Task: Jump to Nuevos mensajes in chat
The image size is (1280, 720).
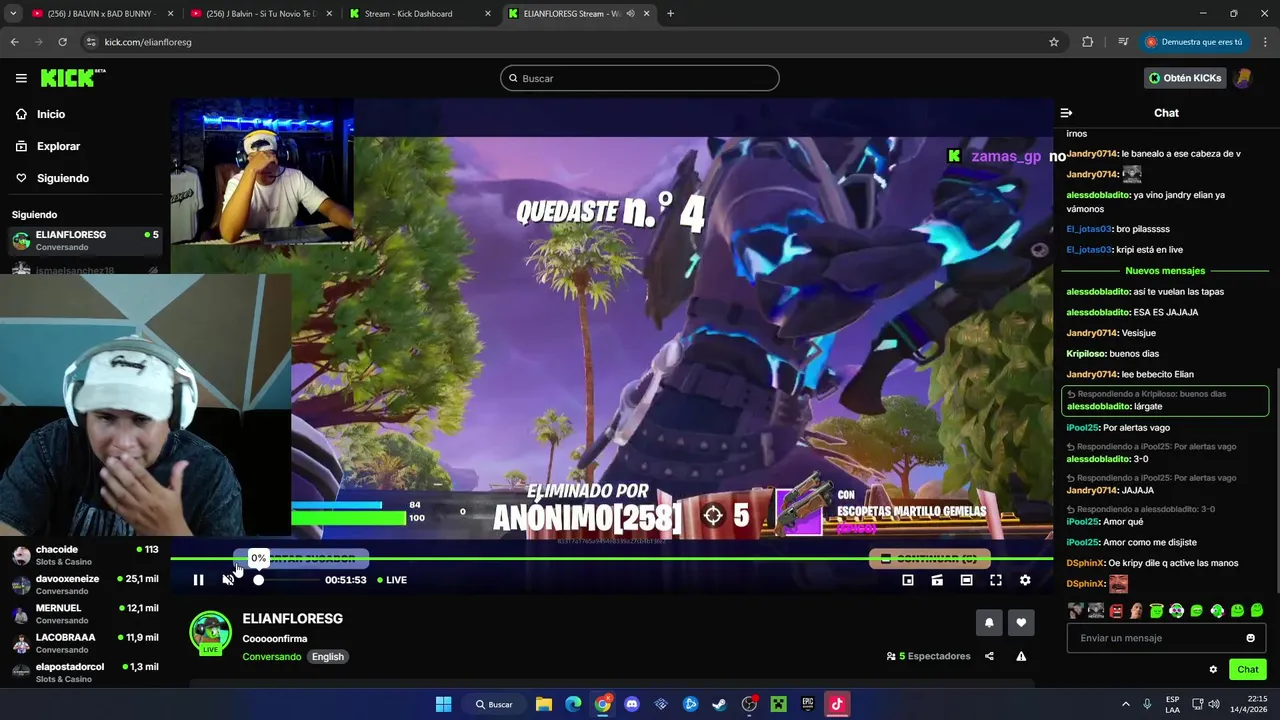Action: coord(1165,271)
